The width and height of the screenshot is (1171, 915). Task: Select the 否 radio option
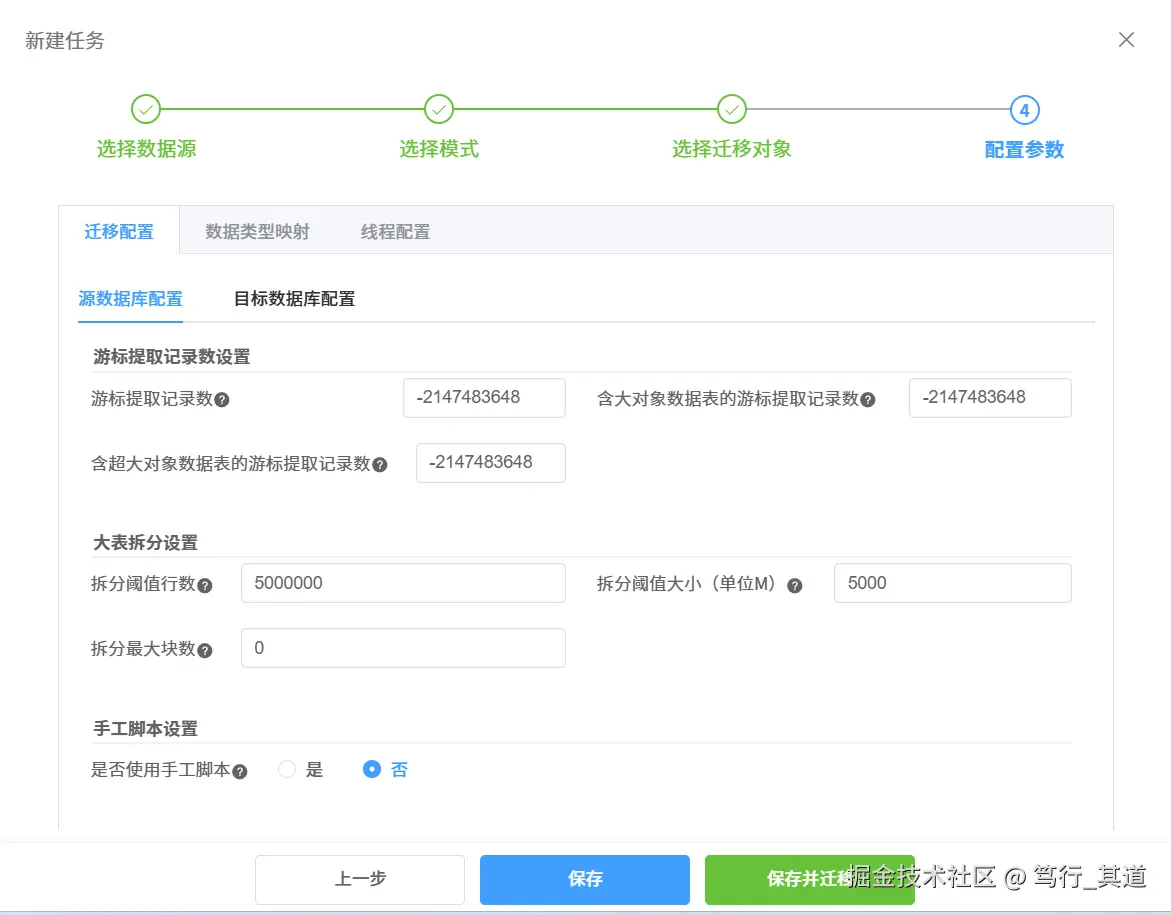pyautogui.click(x=370, y=769)
